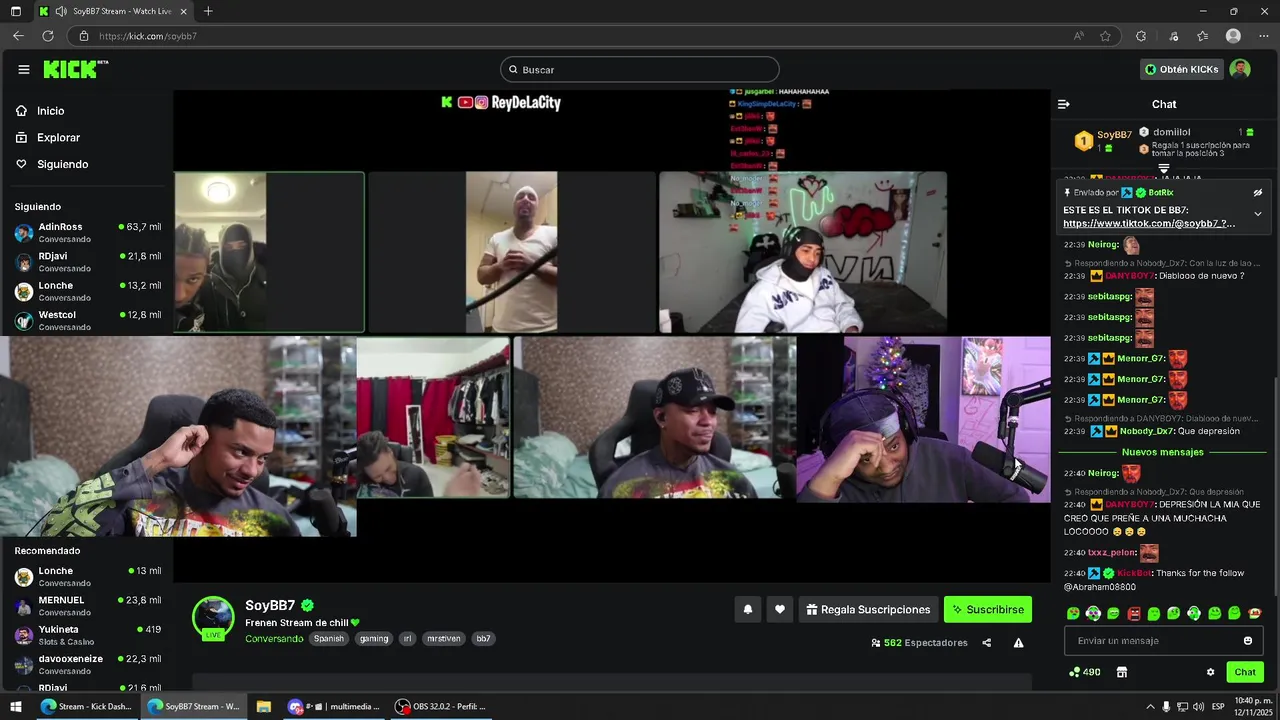This screenshot has width=1280, height=720.
Task: Click the 490 channel points balance
Action: coord(1085,672)
